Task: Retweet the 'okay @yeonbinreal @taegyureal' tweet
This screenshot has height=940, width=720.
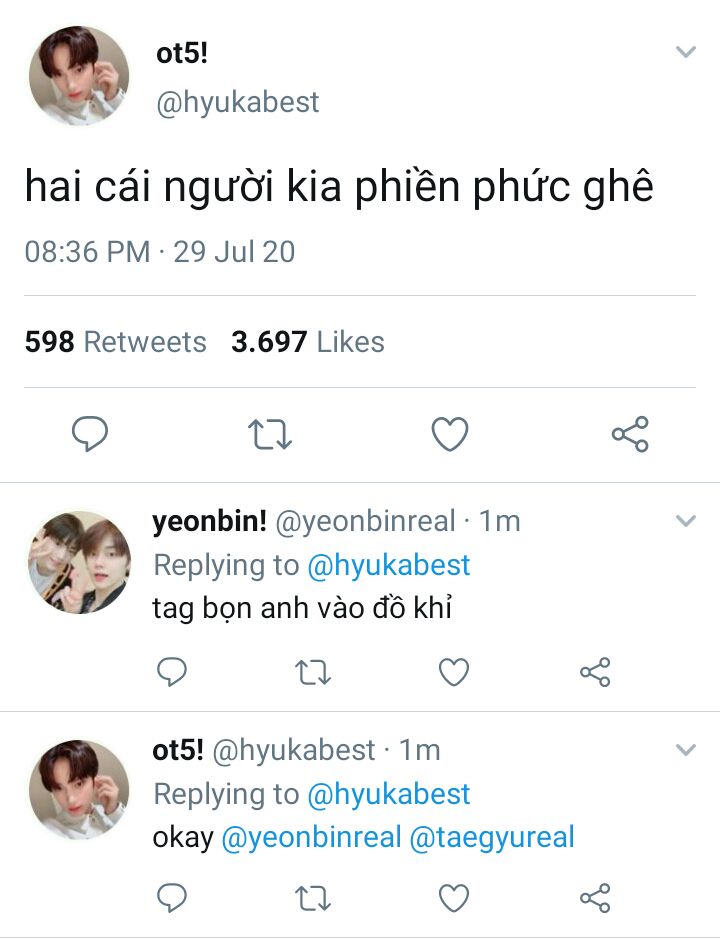Action: [313, 897]
